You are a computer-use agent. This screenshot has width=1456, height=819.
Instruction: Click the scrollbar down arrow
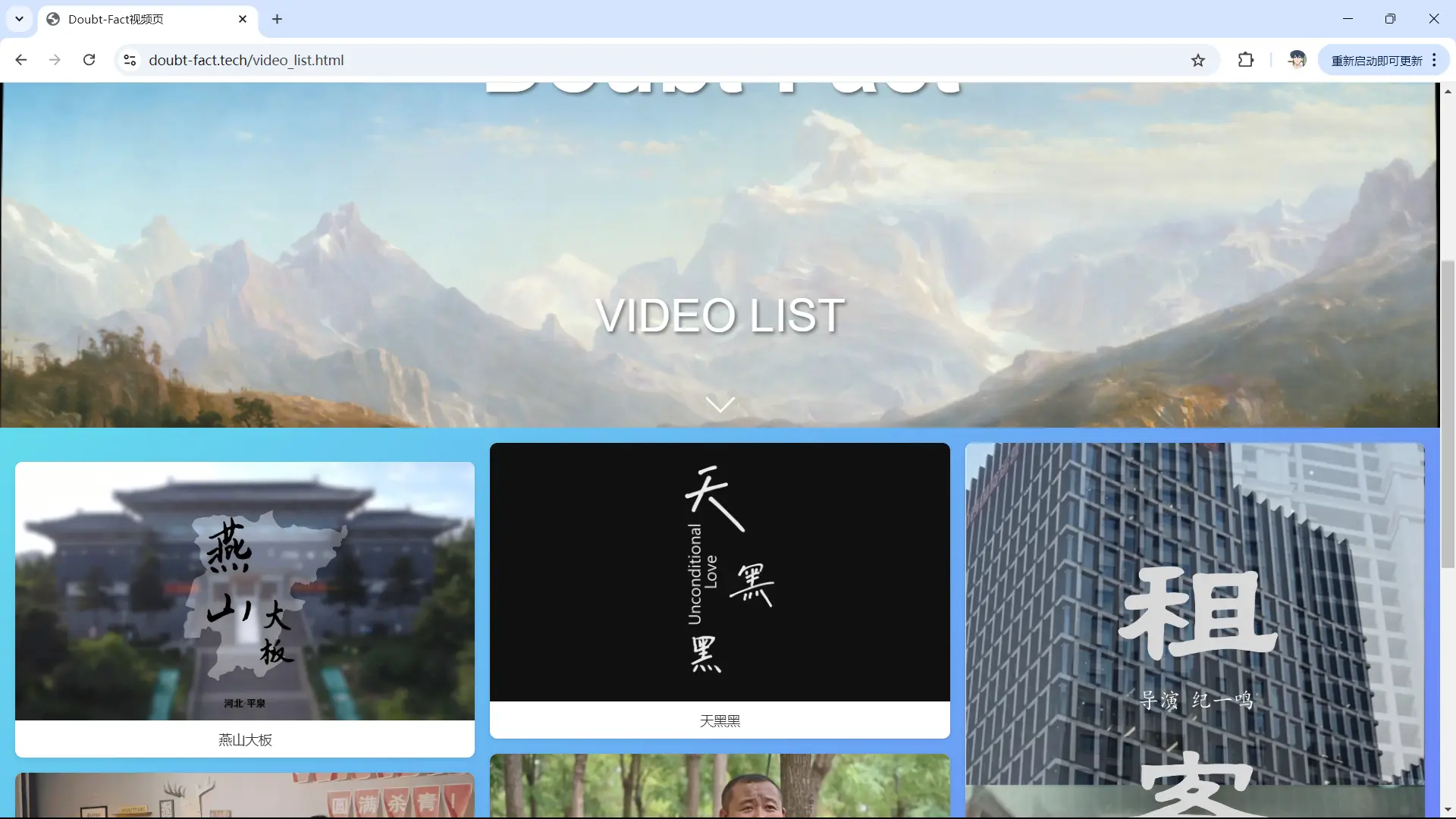[1448, 810]
